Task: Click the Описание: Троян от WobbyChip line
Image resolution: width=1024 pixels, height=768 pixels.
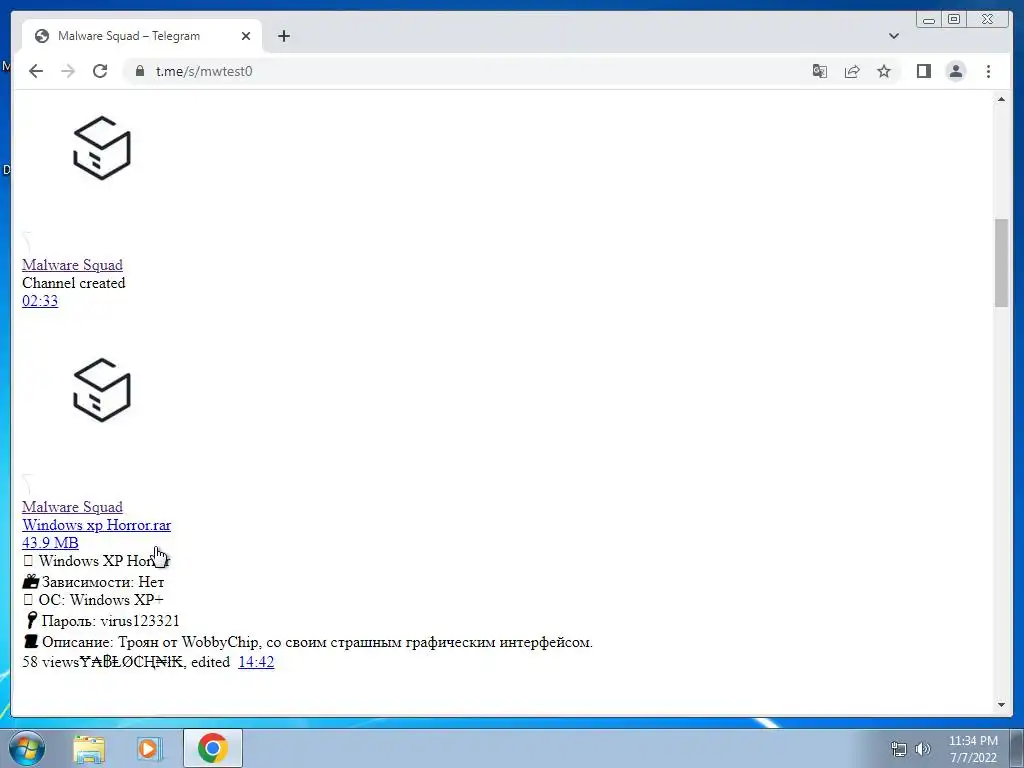Action: tap(308, 642)
